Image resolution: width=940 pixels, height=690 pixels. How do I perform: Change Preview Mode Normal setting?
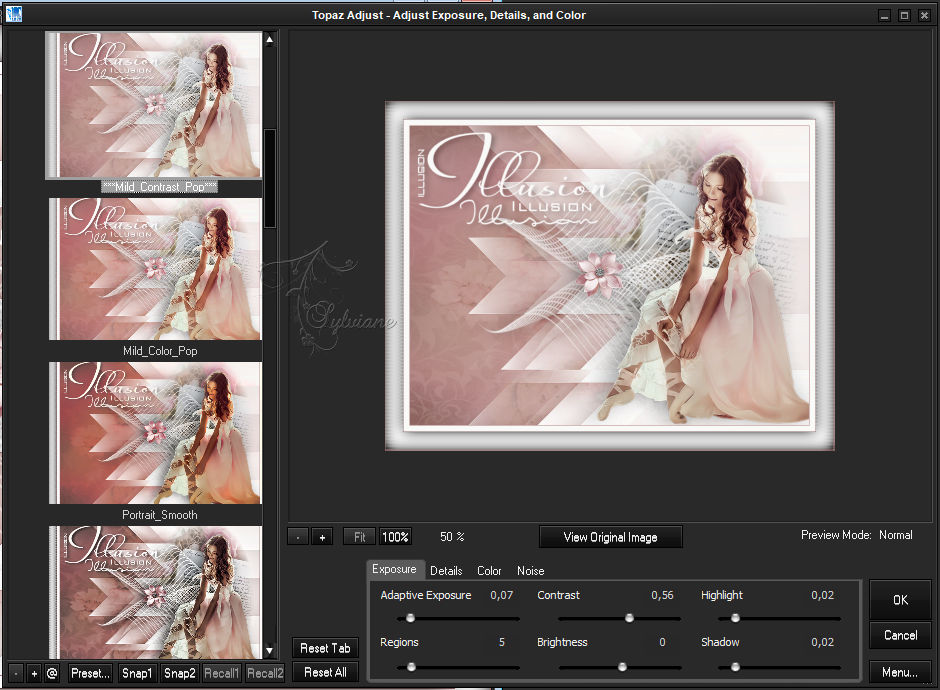pyautogui.click(x=896, y=535)
